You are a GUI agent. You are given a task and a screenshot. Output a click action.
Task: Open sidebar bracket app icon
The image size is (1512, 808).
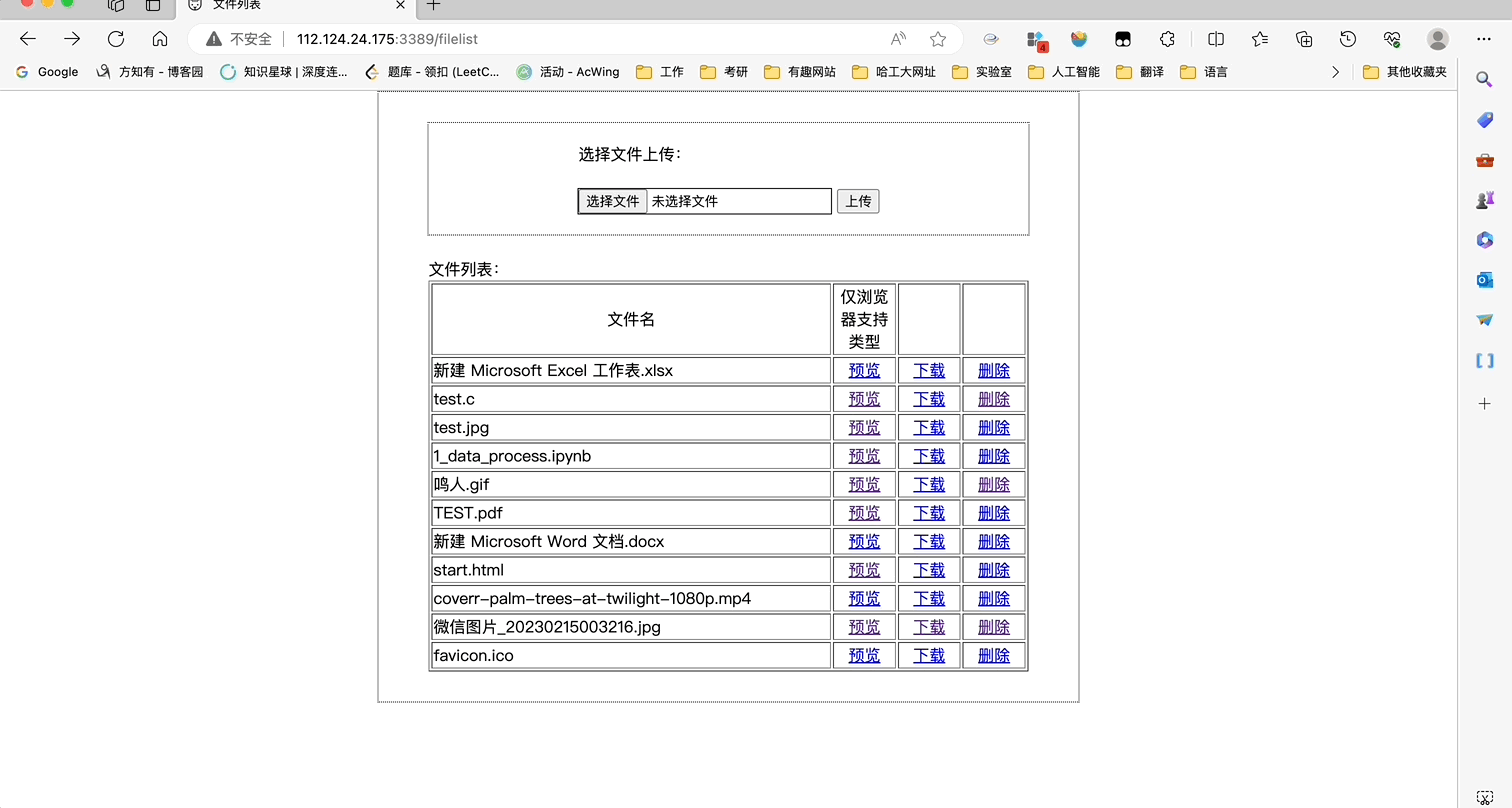pos(1485,360)
